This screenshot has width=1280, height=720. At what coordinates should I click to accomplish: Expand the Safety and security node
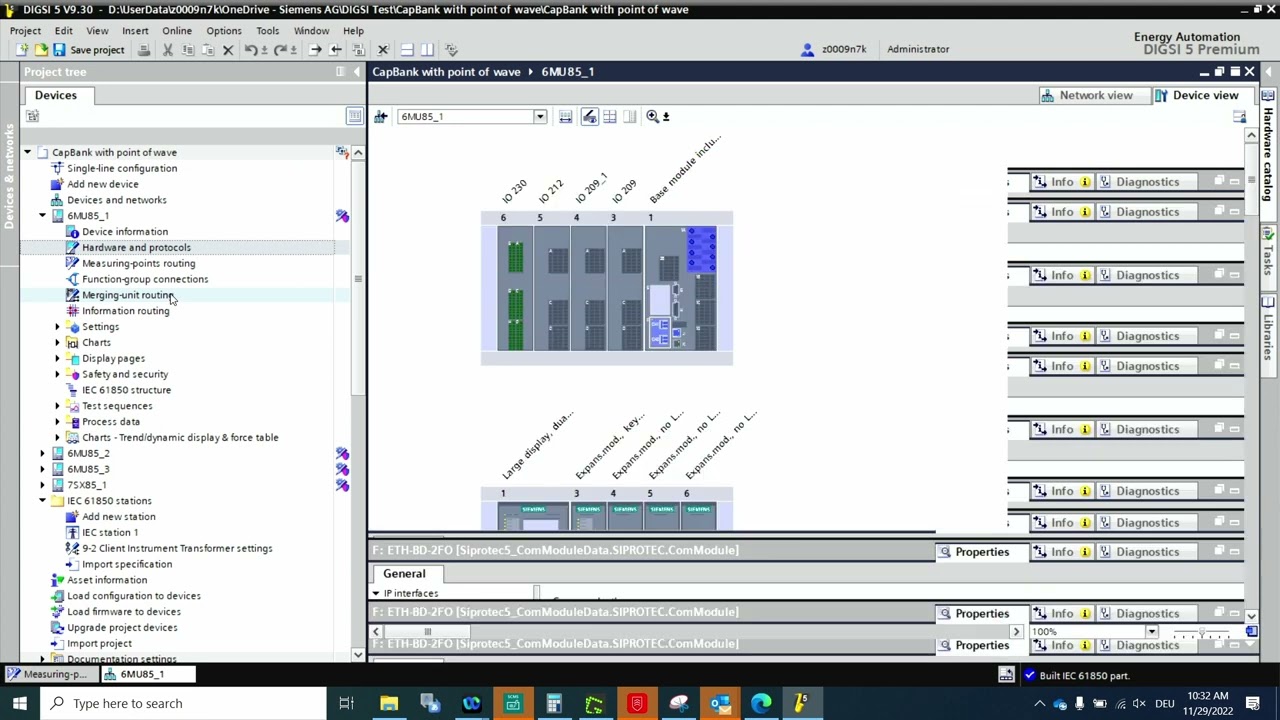(x=58, y=374)
